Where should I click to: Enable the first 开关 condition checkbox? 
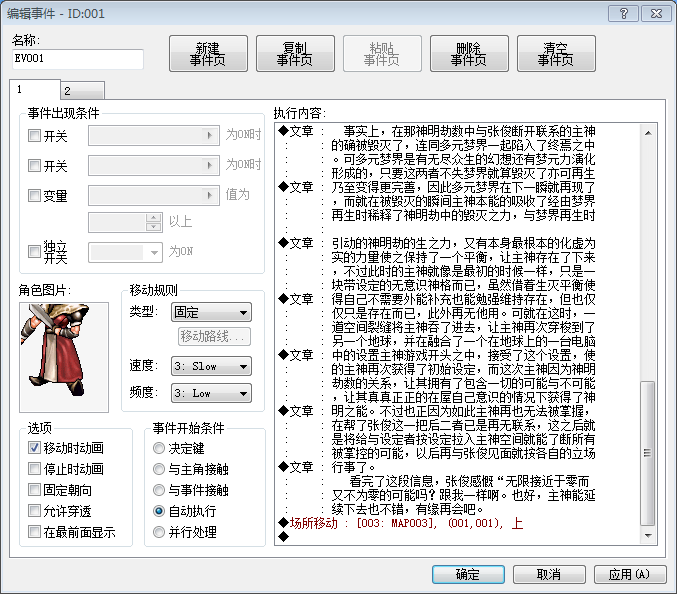tap(34, 136)
